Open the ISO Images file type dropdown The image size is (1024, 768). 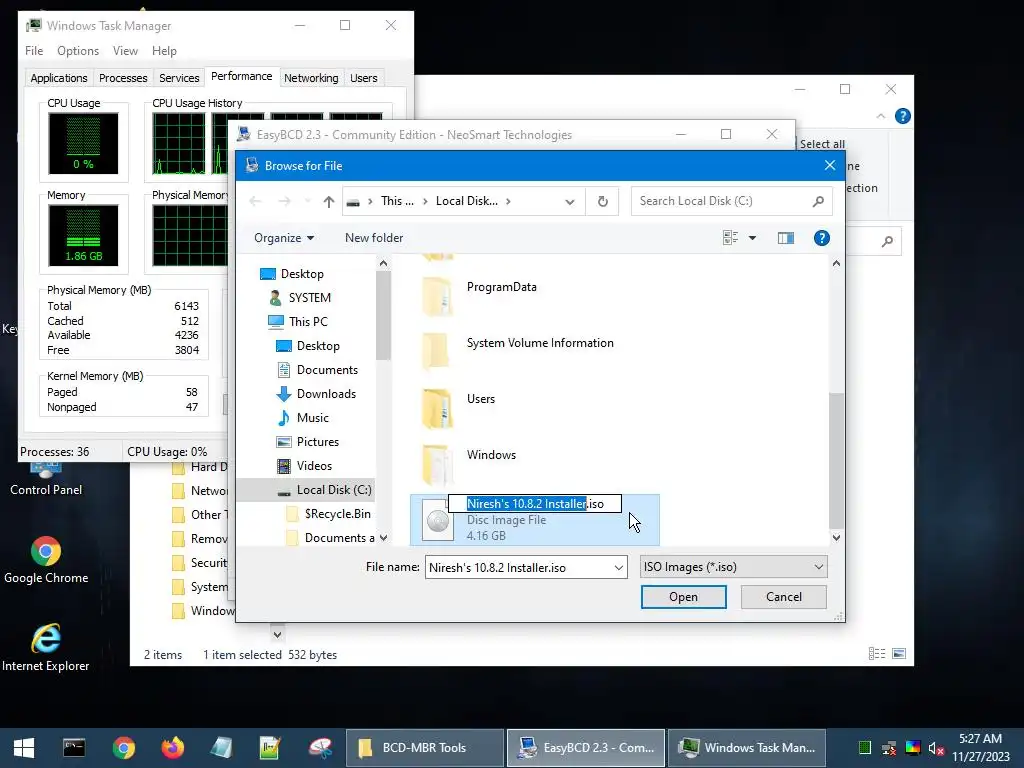click(733, 568)
